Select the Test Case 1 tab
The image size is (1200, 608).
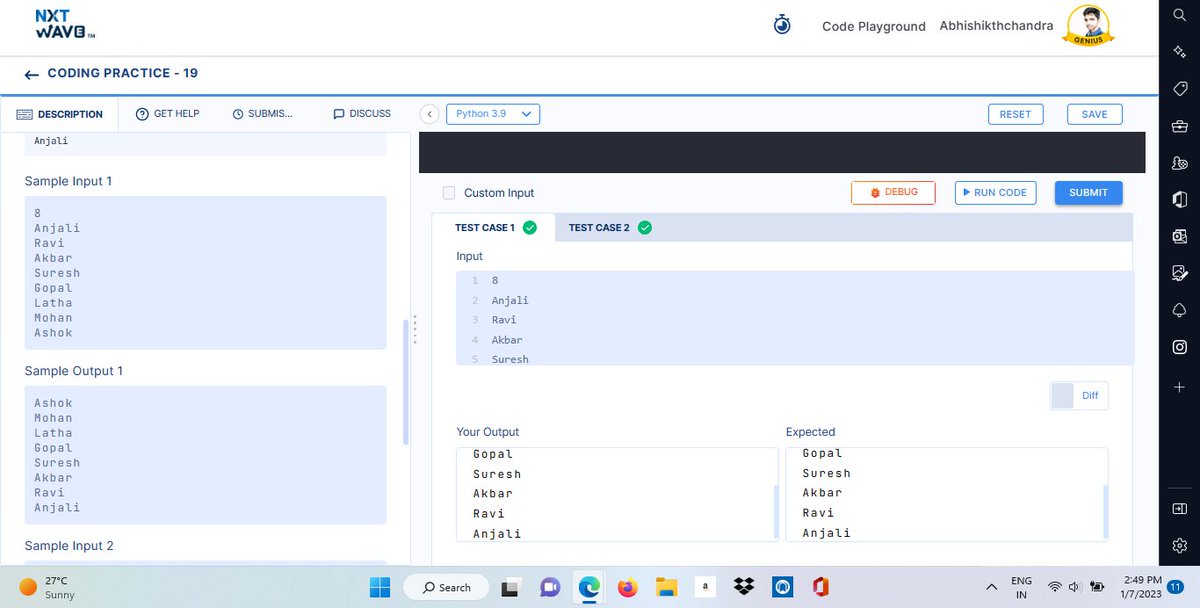click(x=494, y=228)
